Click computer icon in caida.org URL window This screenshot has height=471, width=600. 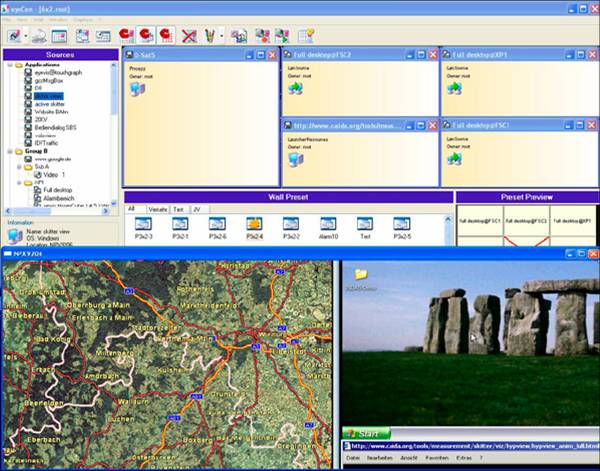click(296, 160)
